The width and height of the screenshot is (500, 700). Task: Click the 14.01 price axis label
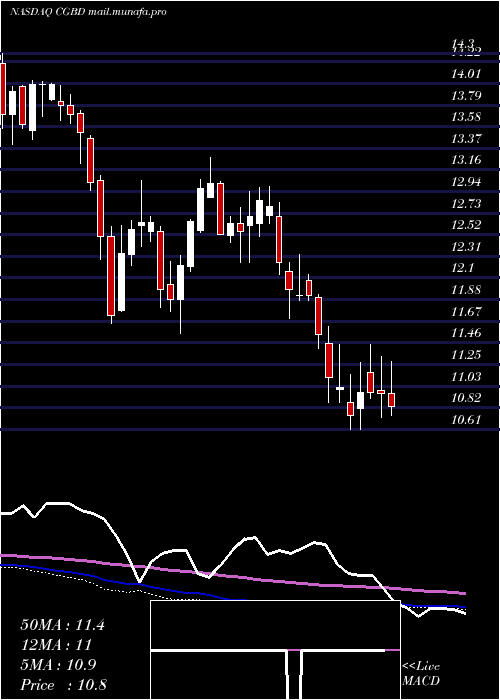[466, 74]
